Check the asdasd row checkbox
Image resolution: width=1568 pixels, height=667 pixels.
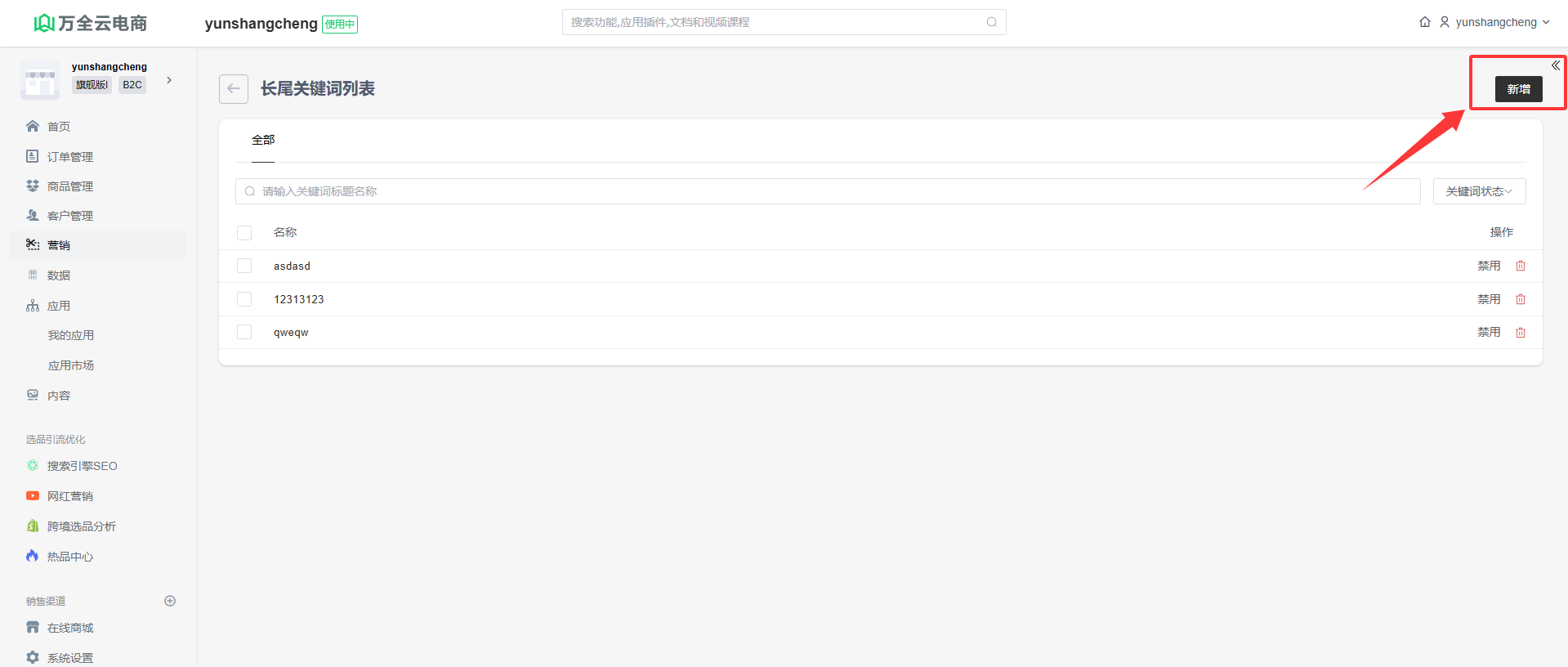coord(244,266)
